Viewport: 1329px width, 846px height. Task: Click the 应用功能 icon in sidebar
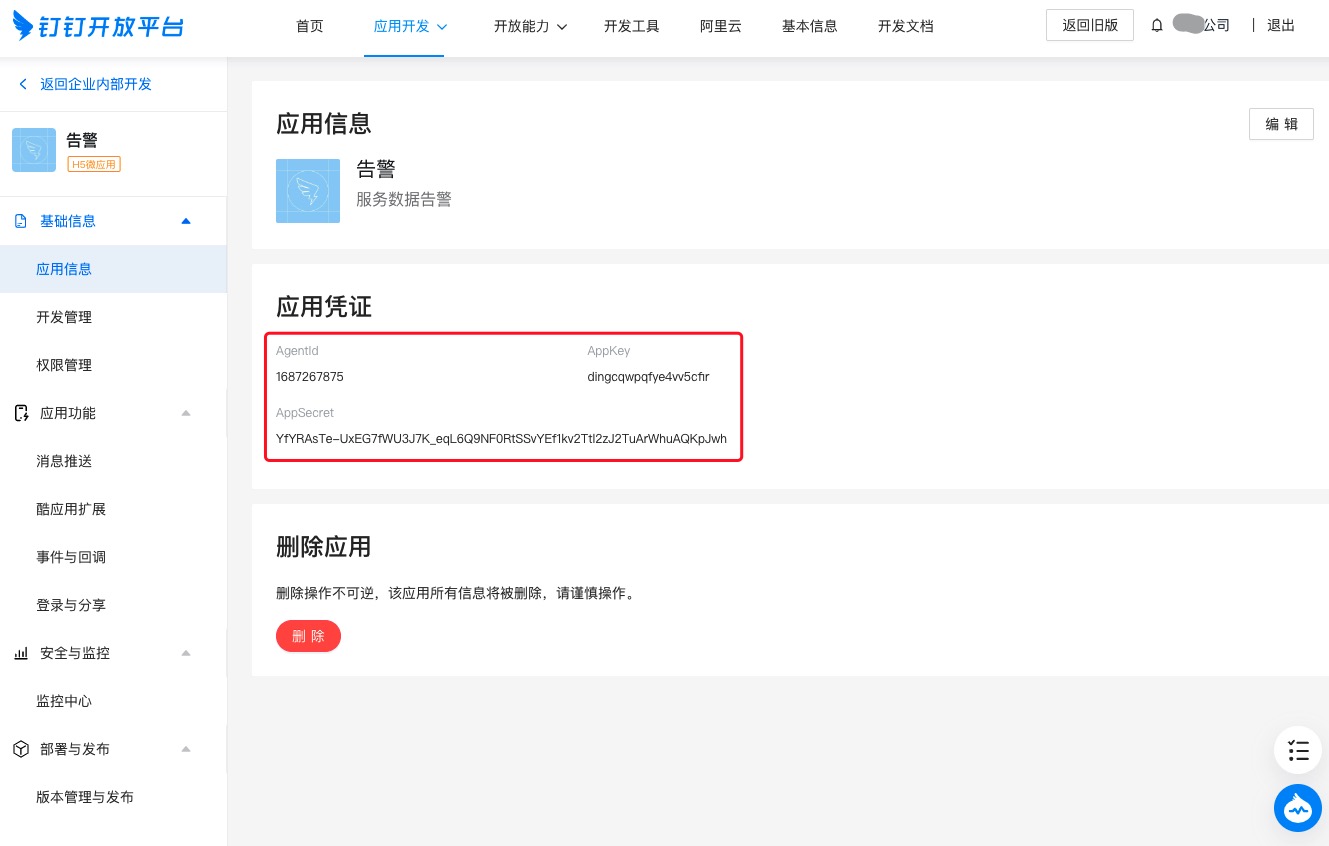pyautogui.click(x=21, y=413)
